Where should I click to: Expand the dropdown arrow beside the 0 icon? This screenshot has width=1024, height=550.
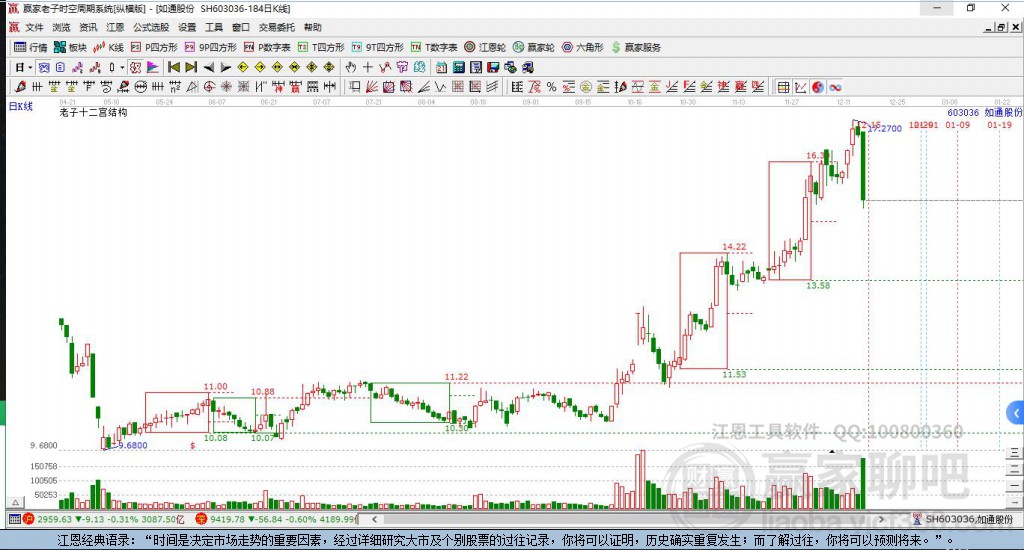(x=122, y=67)
